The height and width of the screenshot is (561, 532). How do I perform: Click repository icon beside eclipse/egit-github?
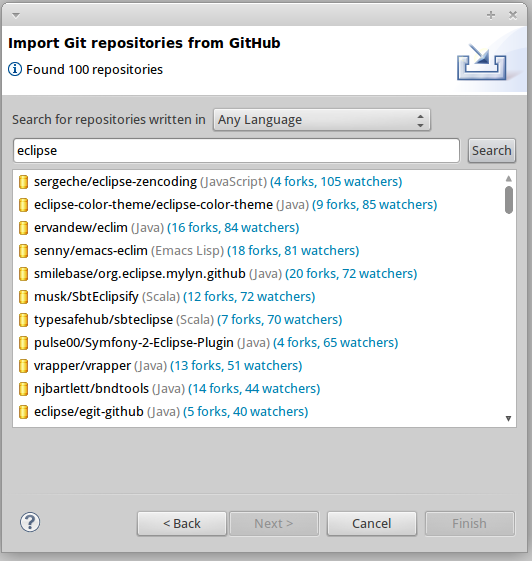pos(23,412)
